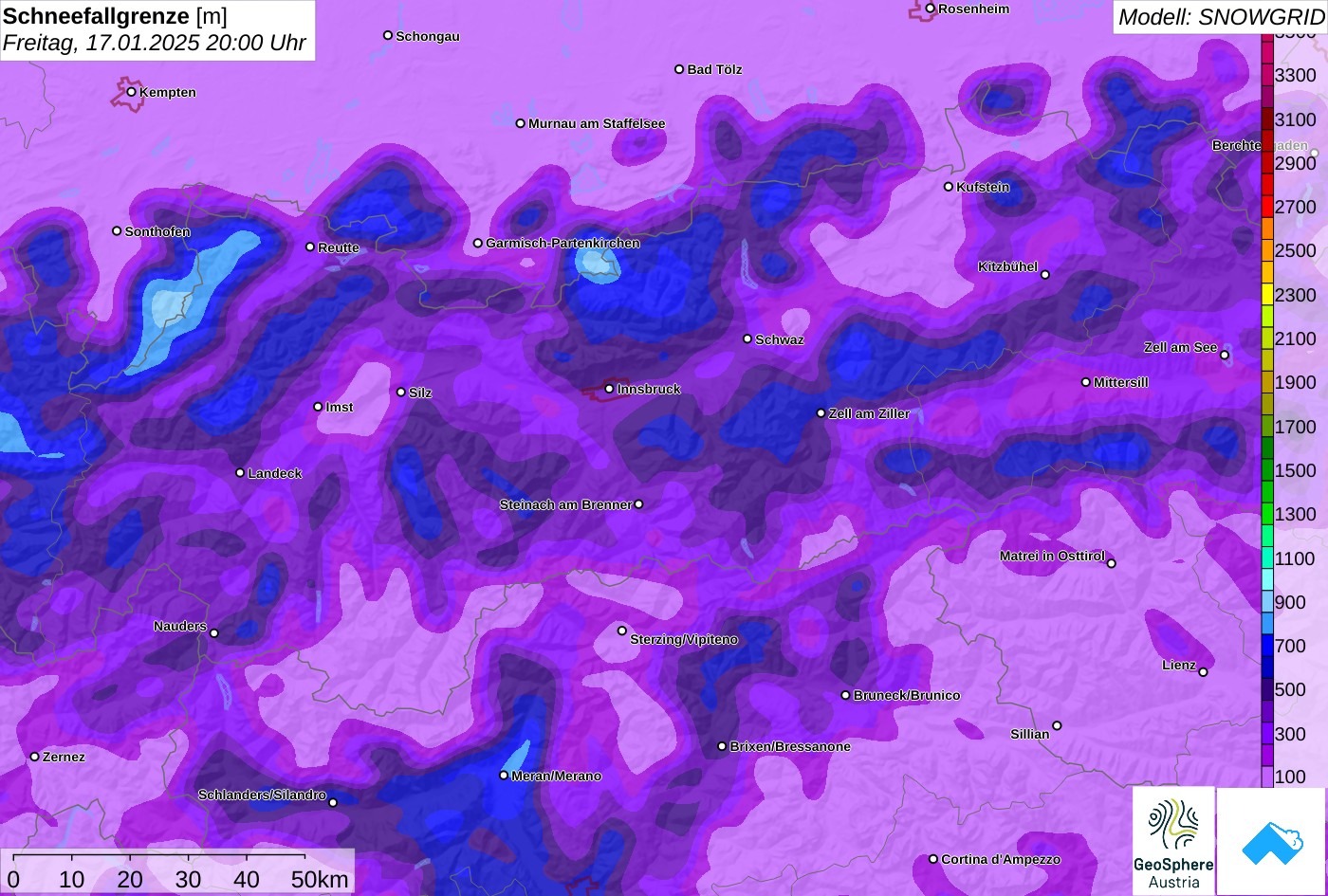Click Matrei in Osttirol label
1328x896 pixels.
[x=1052, y=556]
